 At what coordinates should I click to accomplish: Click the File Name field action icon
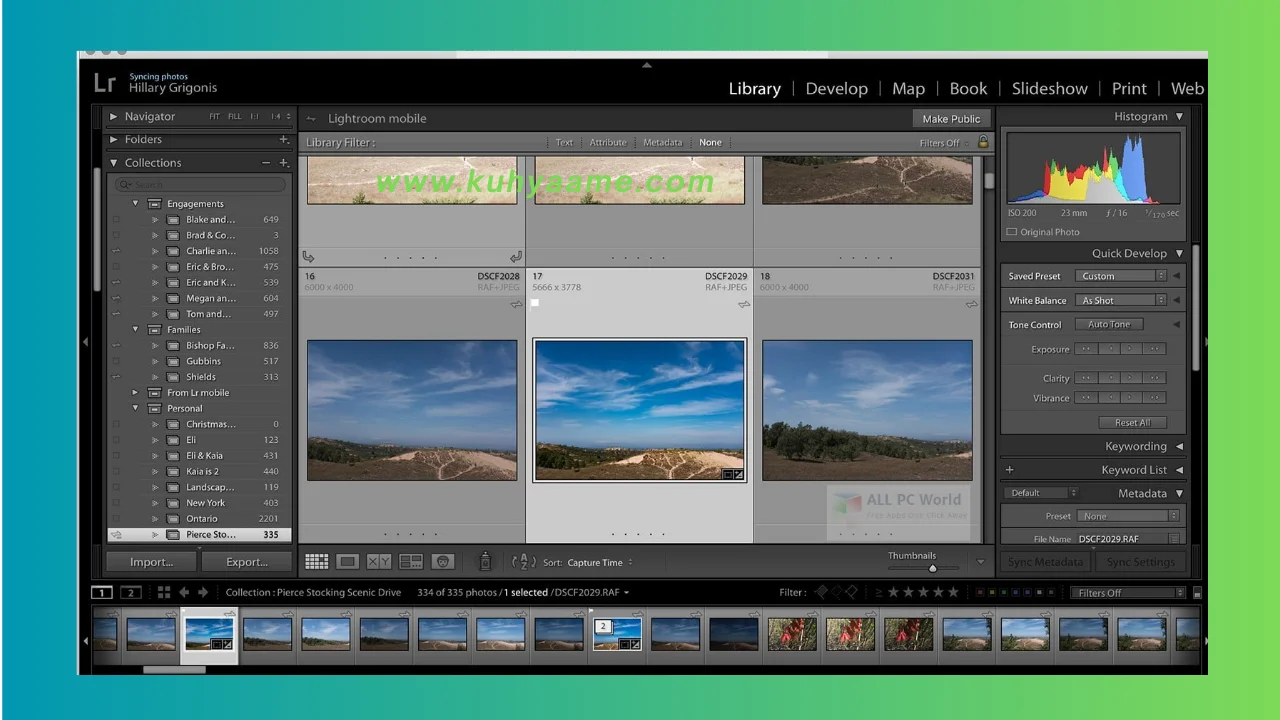click(x=1174, y=539)
